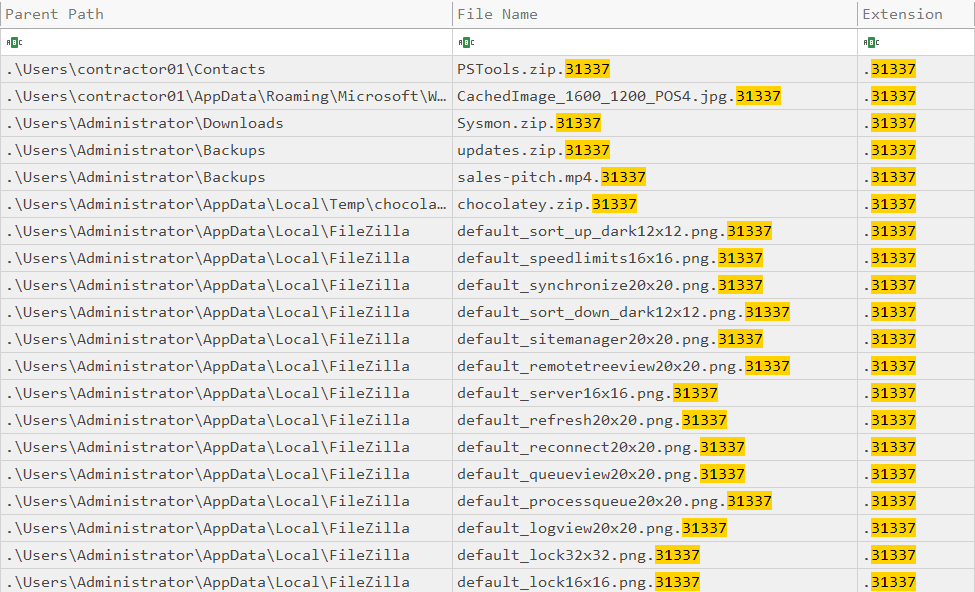Click the contractor01\Contacts parent path cell
This screenshot has height=592, width=975.
(135, 69)
